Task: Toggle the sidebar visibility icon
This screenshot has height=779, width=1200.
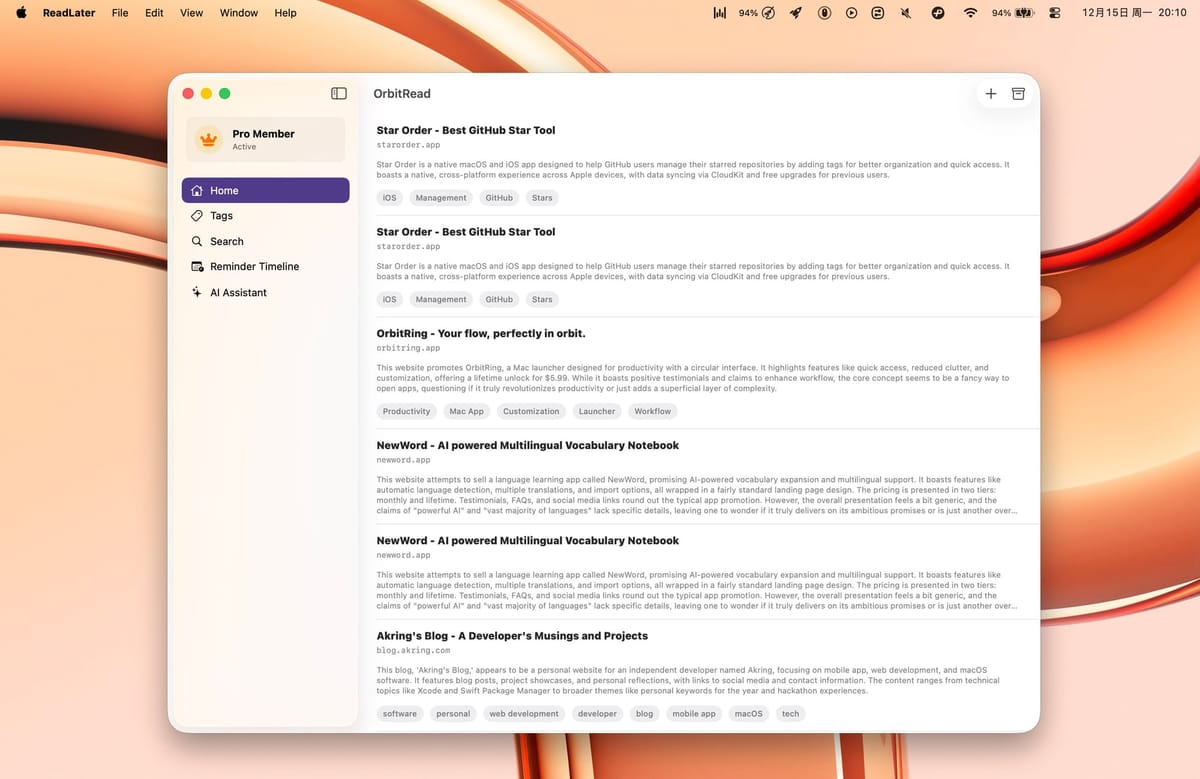Action: [x=339, y=93]
